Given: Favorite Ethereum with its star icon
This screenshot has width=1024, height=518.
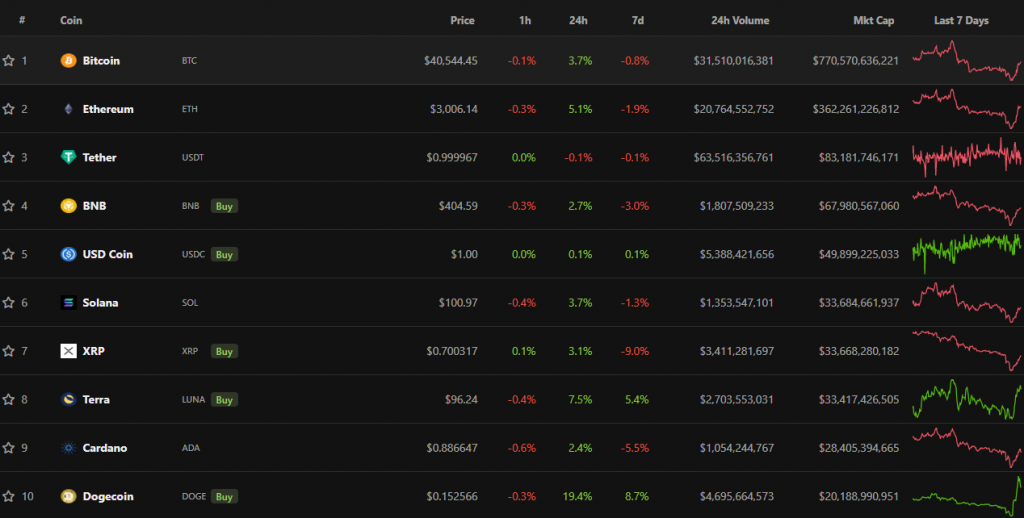Looking at the screenshot, I should click(8, 109).
